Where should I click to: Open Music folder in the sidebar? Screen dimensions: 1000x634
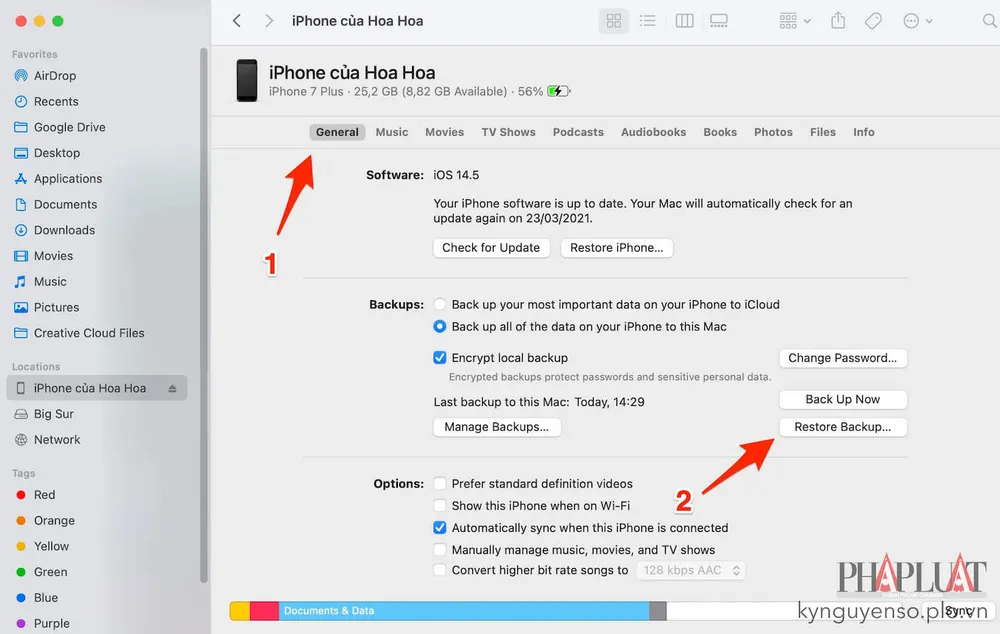pyautogui.click(x=49, y=281)
